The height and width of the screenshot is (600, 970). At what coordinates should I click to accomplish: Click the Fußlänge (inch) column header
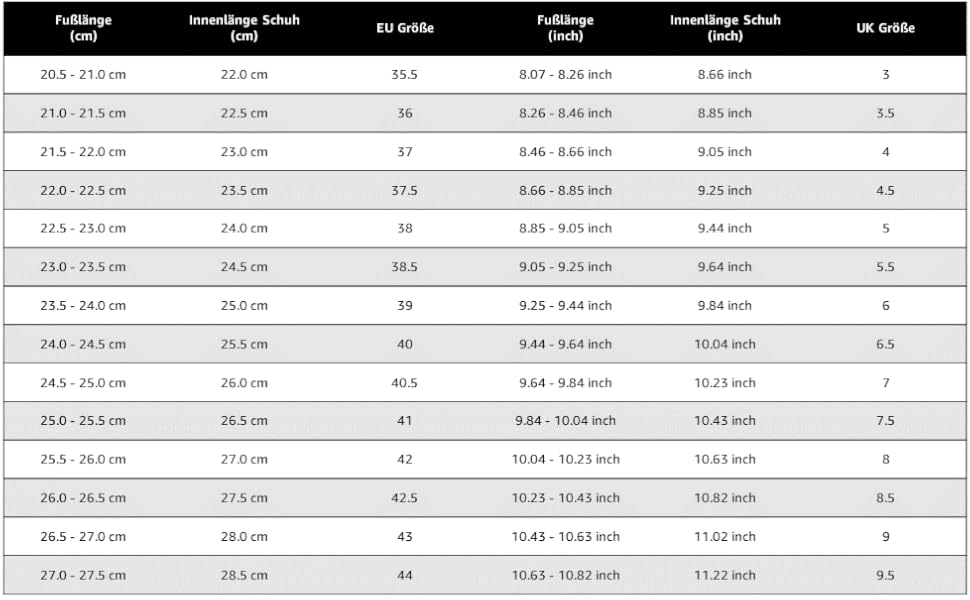565,28
